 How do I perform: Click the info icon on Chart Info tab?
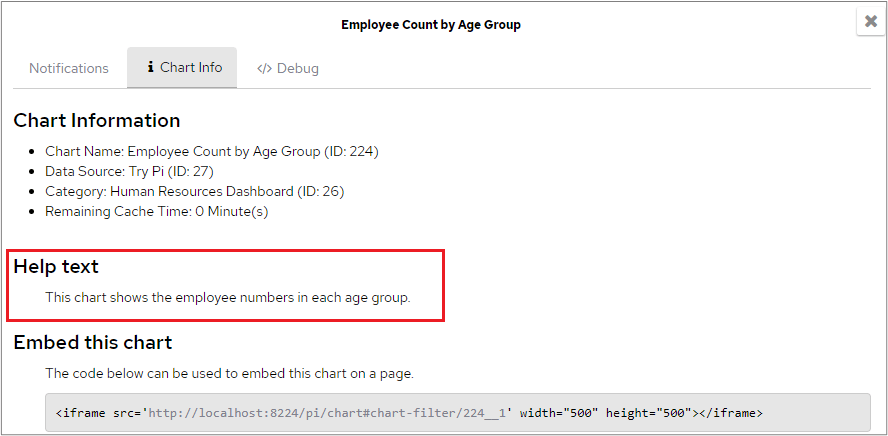tap(151, 67)
